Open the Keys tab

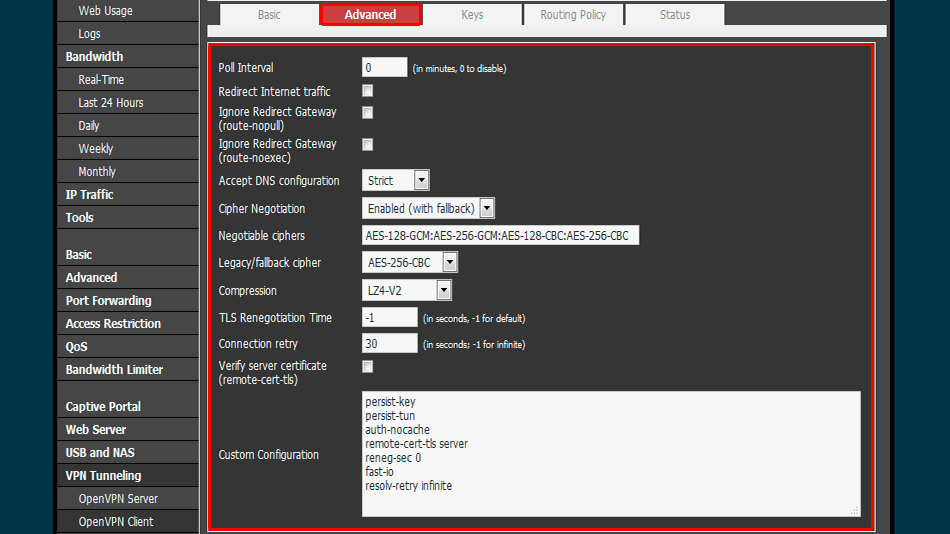(x=472, y=15)
